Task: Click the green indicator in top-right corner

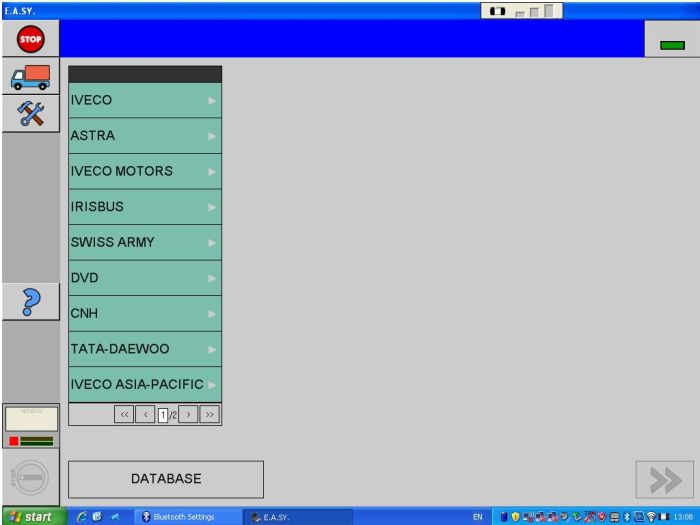Action: click(x=672, y=45)
